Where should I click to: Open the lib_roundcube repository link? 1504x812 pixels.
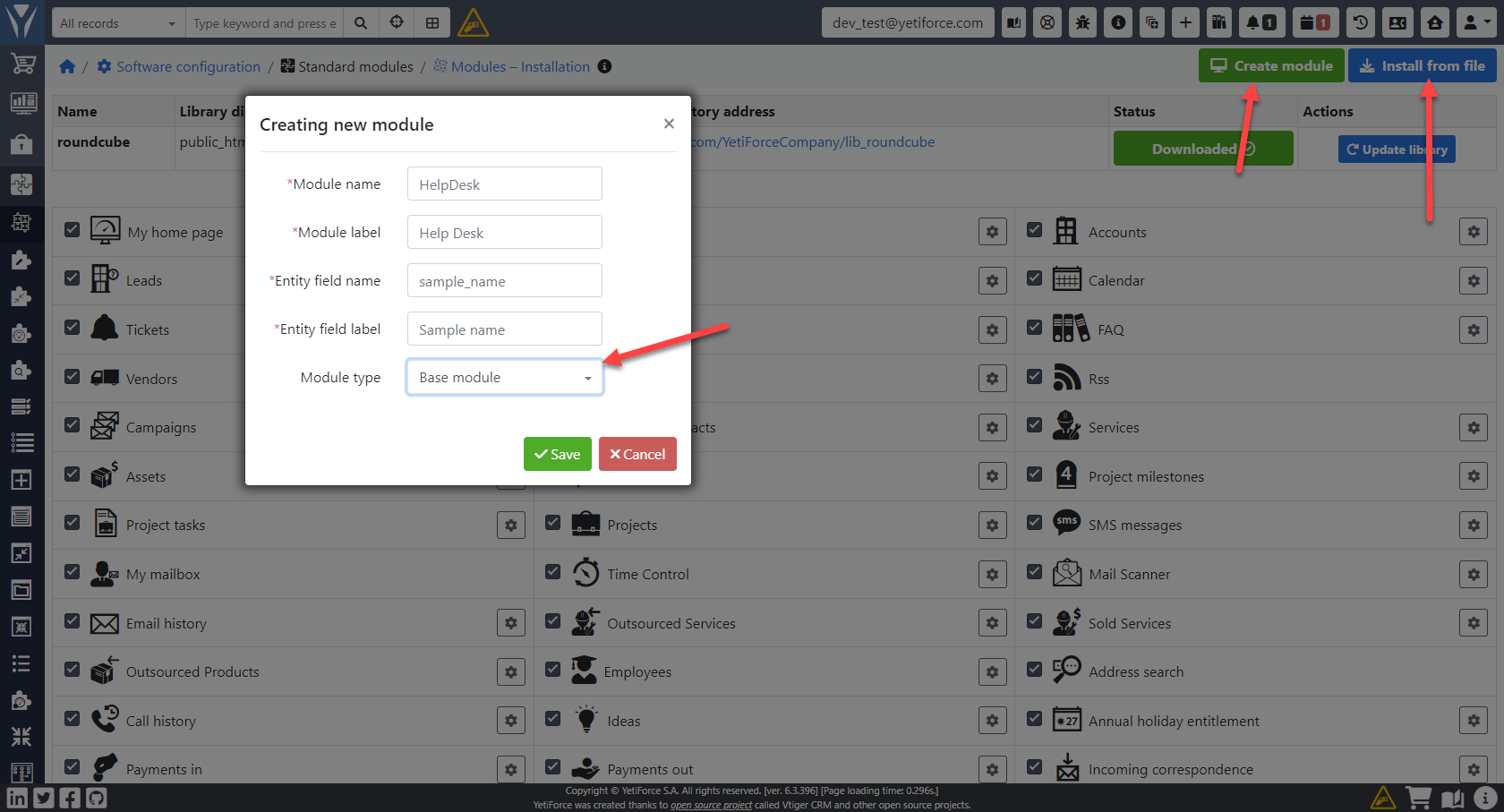click(813, 141)
